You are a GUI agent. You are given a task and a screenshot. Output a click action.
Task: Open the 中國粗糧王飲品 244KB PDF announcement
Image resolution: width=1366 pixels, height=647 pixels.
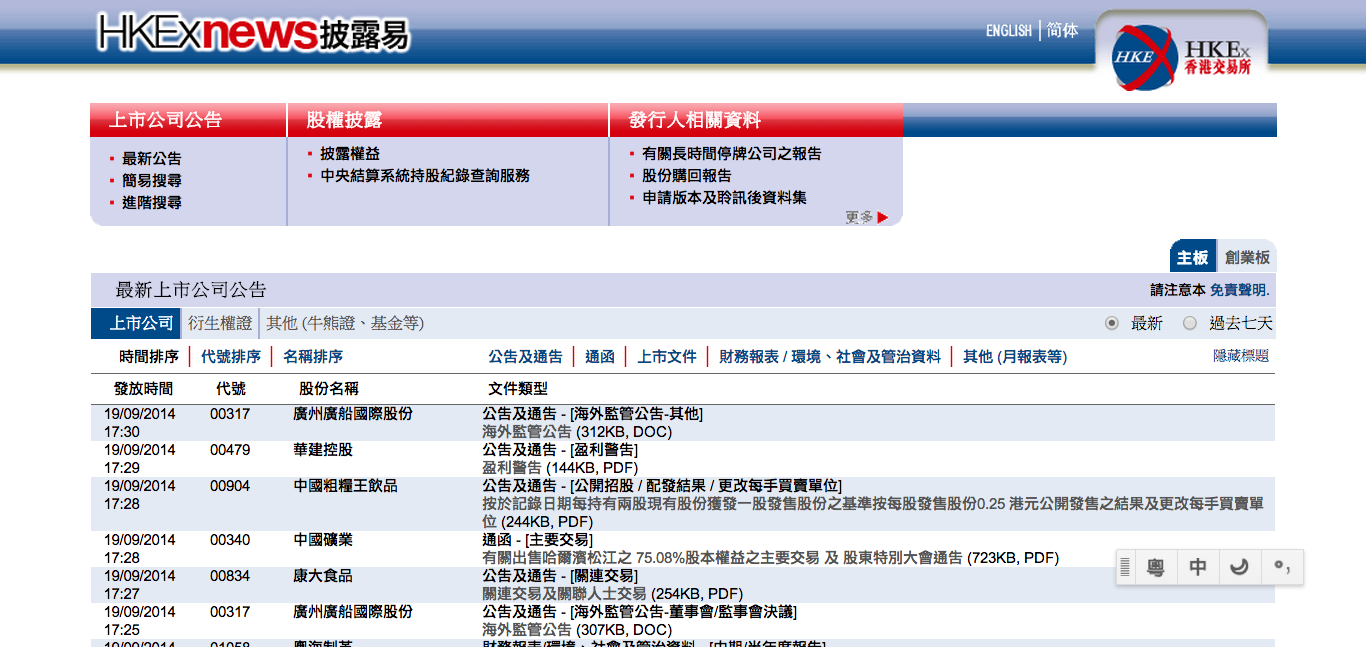pyautogui.click(x=872, y=513)
